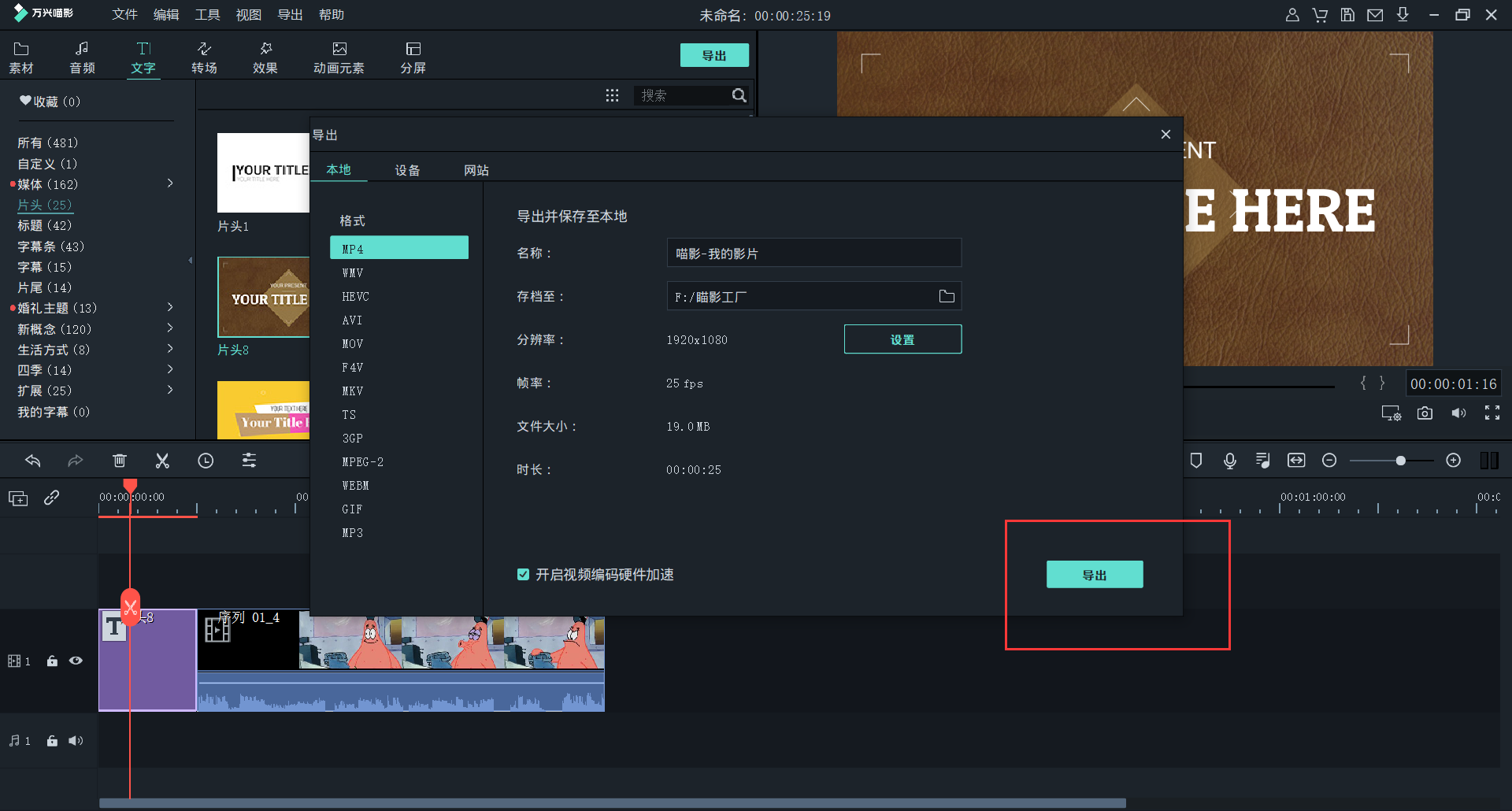Toggle lock on video track 1
Viewport: 1512px width, 811px height.
(x=52, y=661)
